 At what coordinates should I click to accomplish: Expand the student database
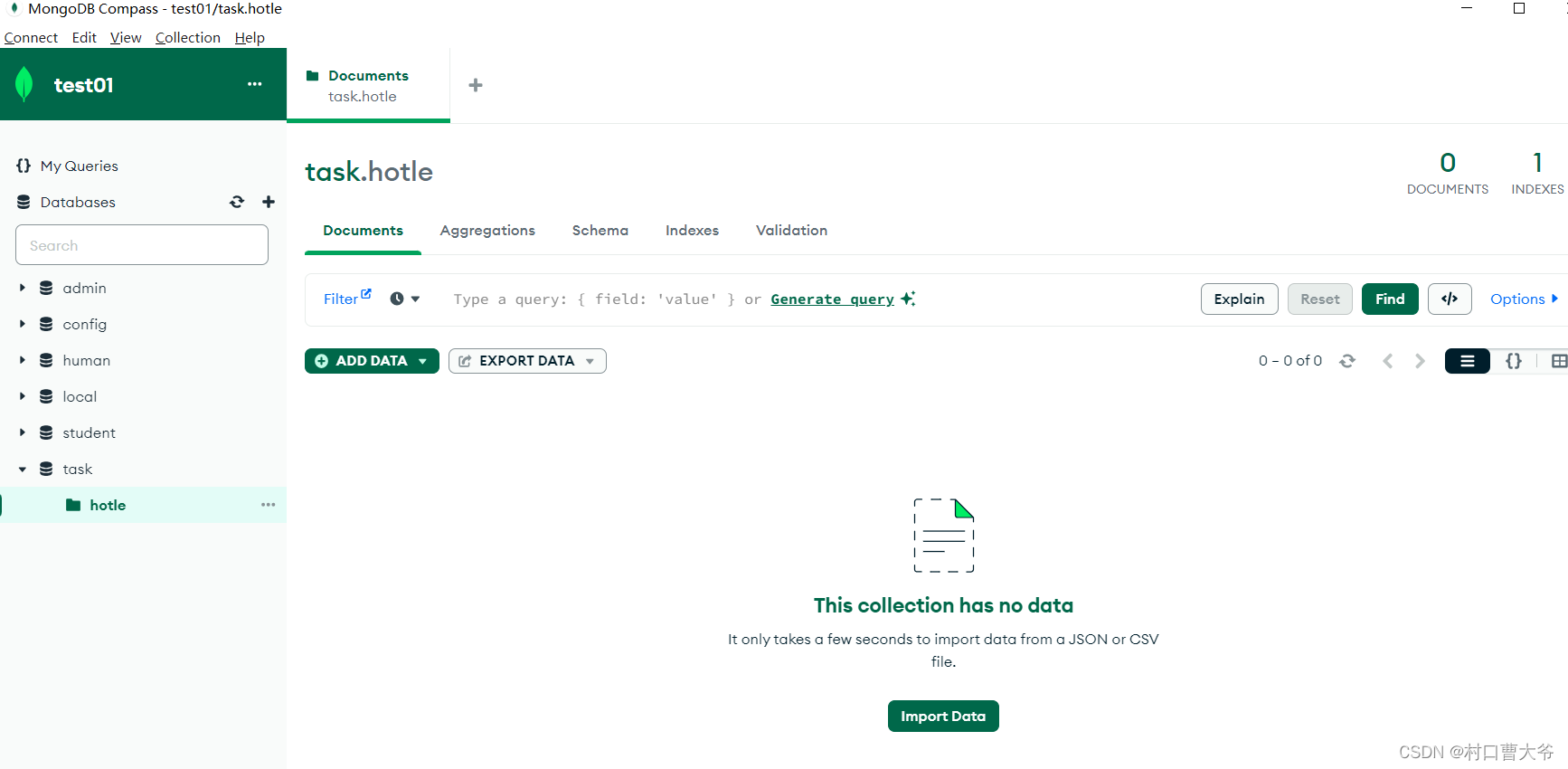click(x=23, y=432)
